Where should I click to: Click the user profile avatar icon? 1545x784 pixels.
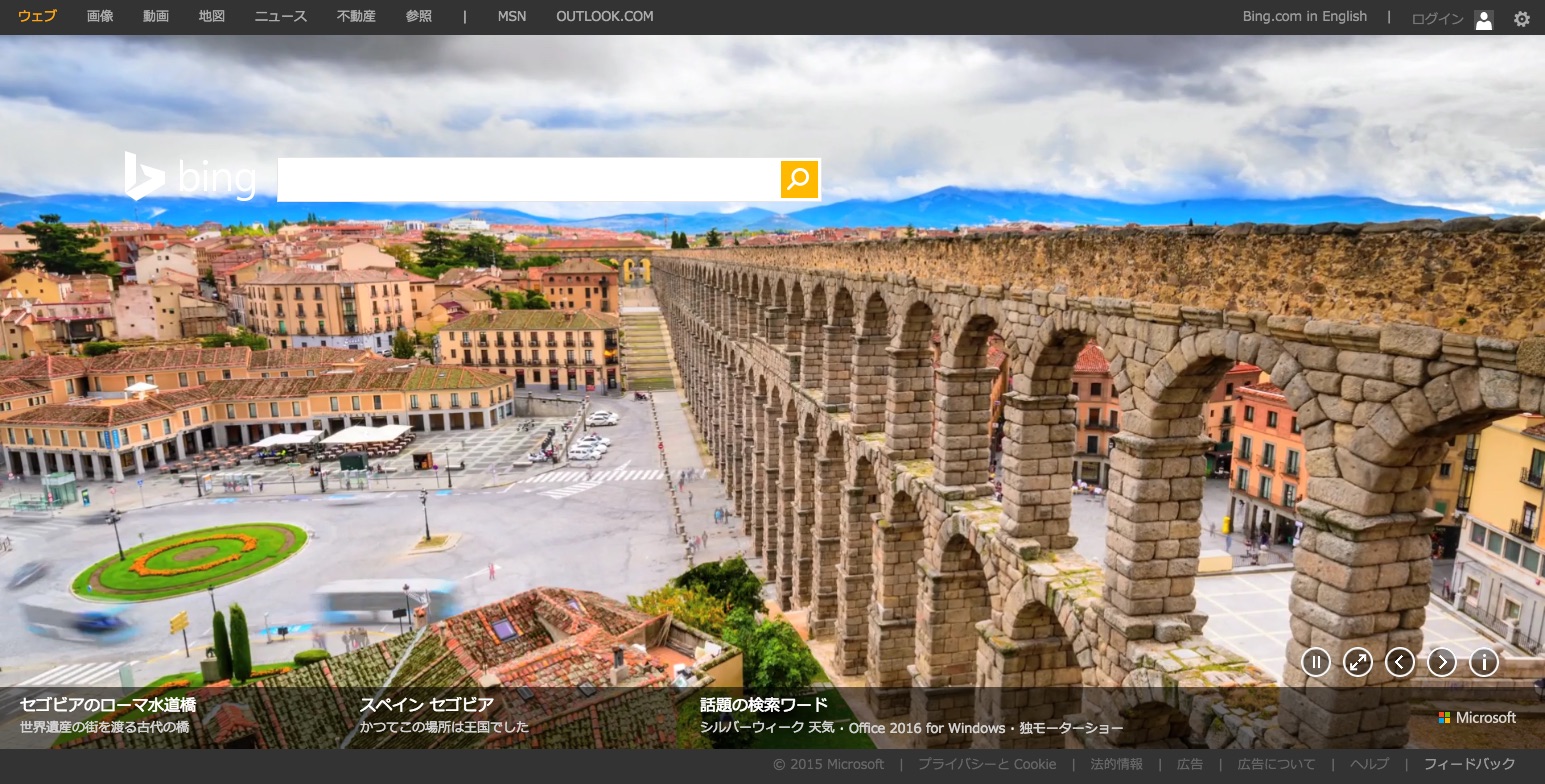[x=1484, y=19]
